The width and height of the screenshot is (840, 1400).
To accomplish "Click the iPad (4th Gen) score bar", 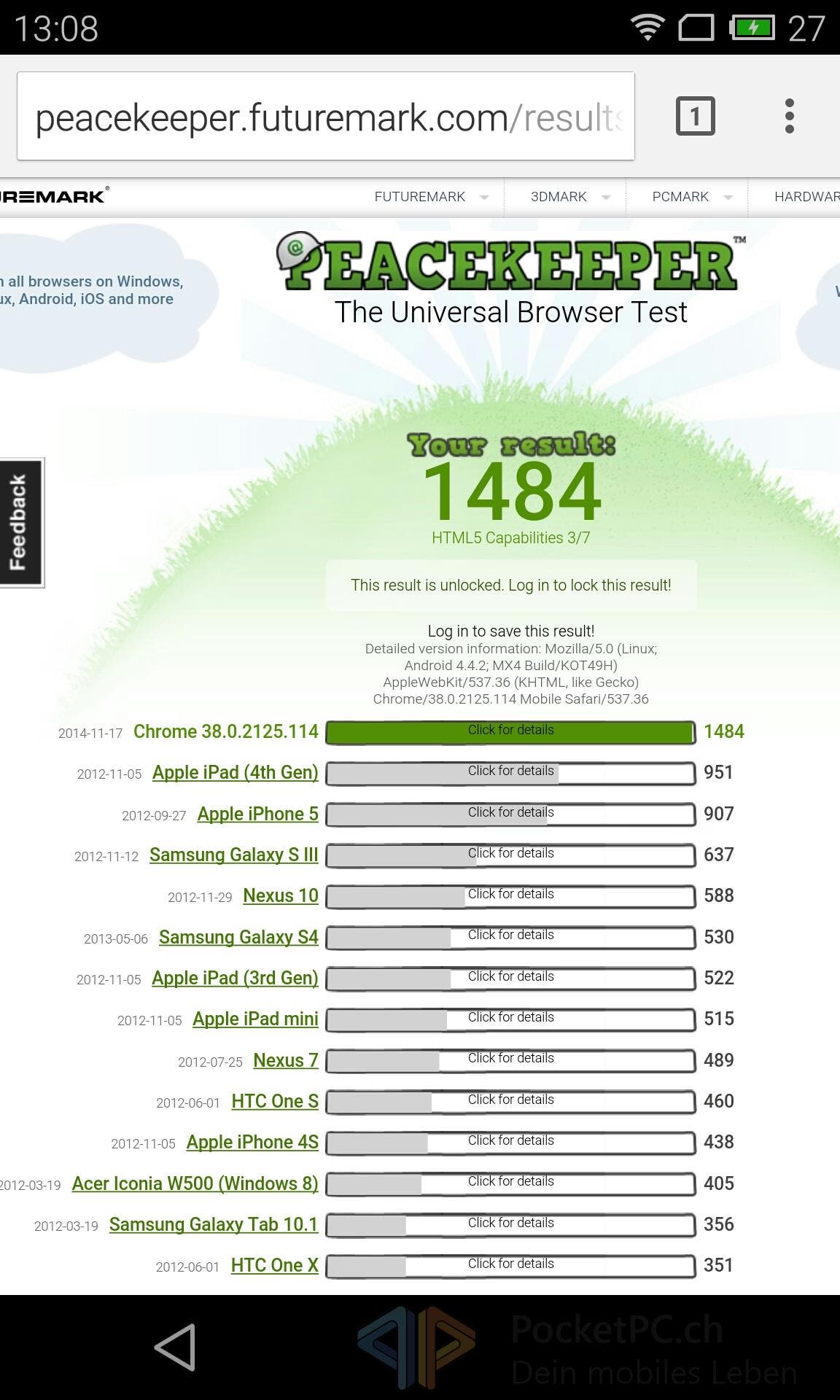I will 510,773.
